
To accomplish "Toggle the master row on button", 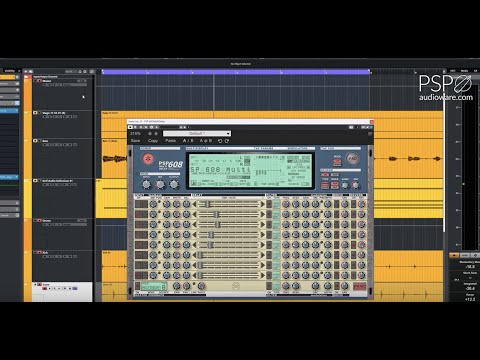I will pyautogui.click(x=137, y=286).
